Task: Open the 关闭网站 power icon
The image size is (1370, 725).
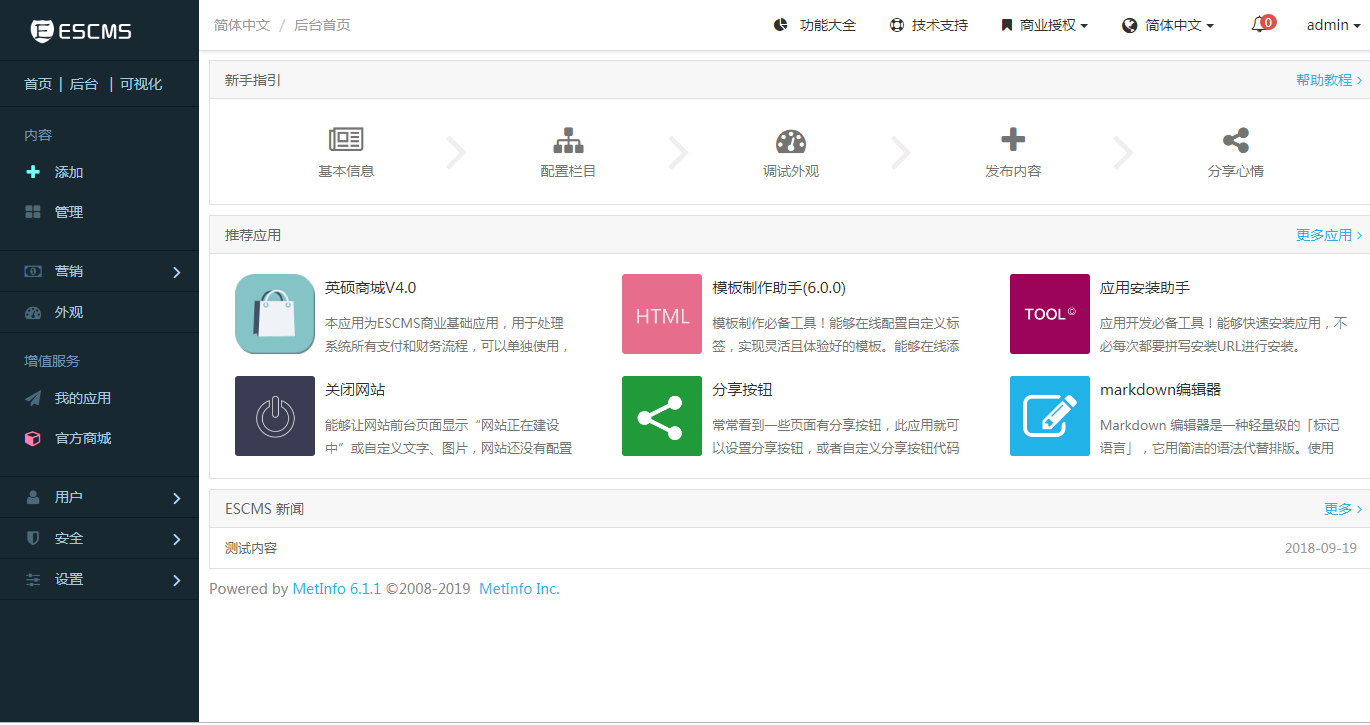Action: [275, 416]
